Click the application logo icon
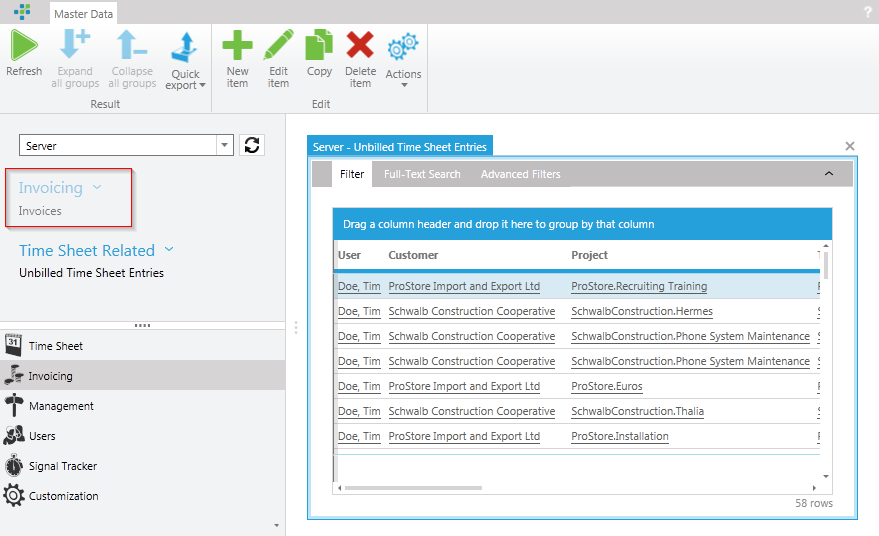879x536 pixels. (22, 11)
